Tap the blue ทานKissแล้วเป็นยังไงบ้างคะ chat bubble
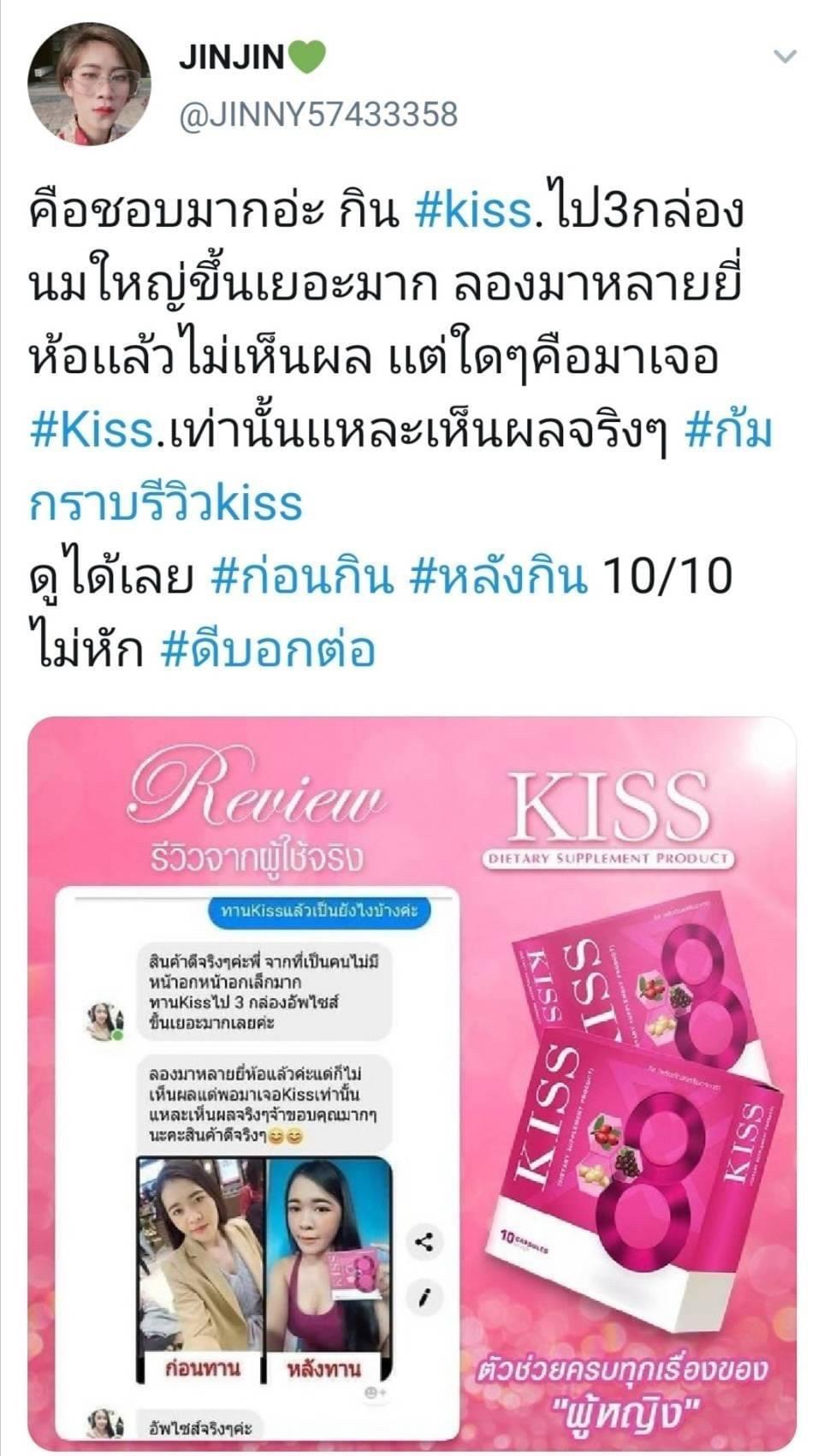Image resolution: width=824 pixels, height=1456 pixels. (319, 910)
